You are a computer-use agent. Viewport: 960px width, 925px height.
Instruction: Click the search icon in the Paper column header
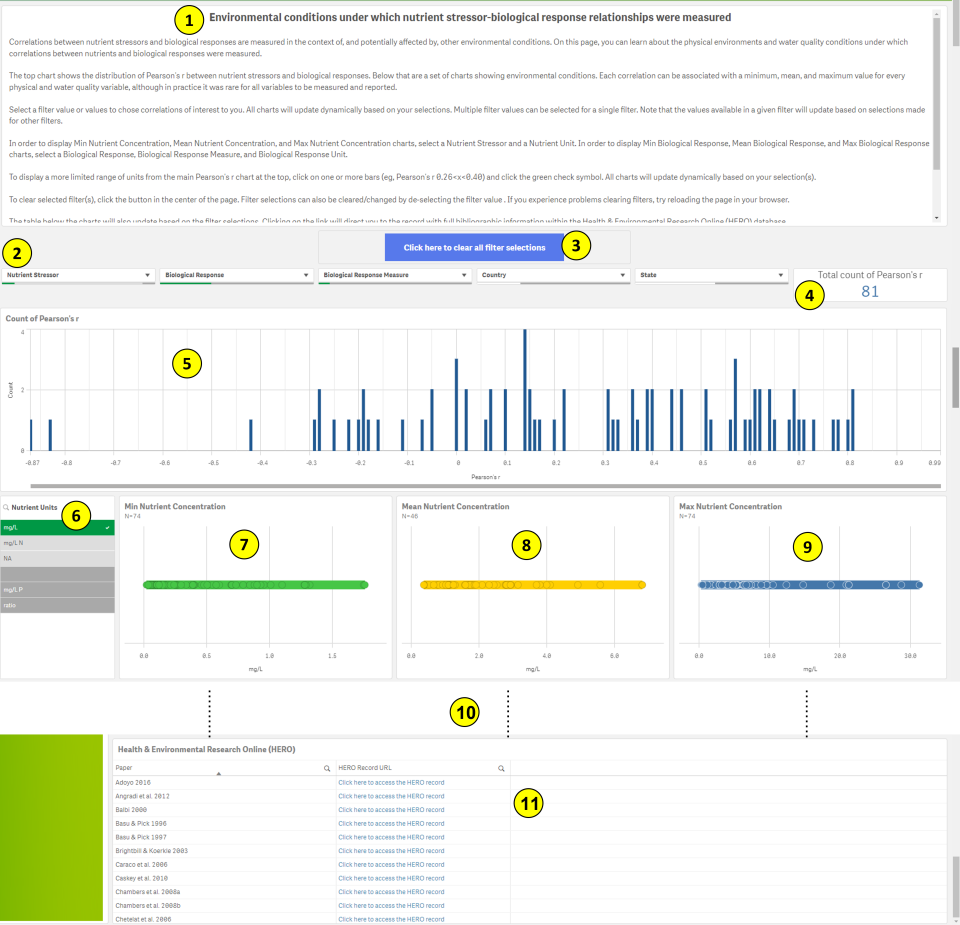(x=327, y=767)
